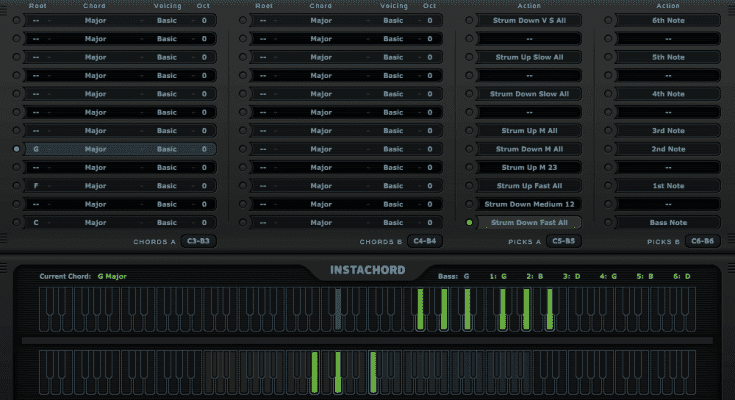The height and width of the screenshot is (400, 735).
Task: Click the green LED beside Strum Down Fast All
Action: coord(468,223)
